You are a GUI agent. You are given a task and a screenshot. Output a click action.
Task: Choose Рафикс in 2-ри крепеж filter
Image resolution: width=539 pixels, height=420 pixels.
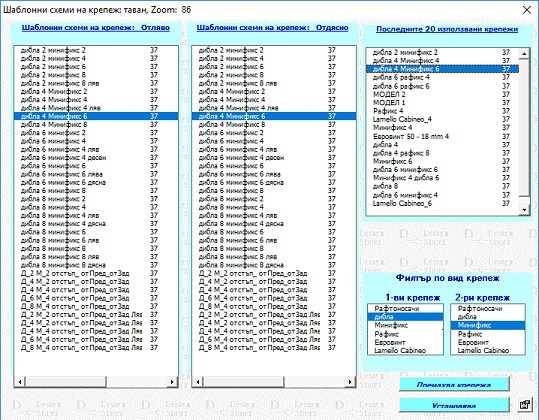[488, 334]
